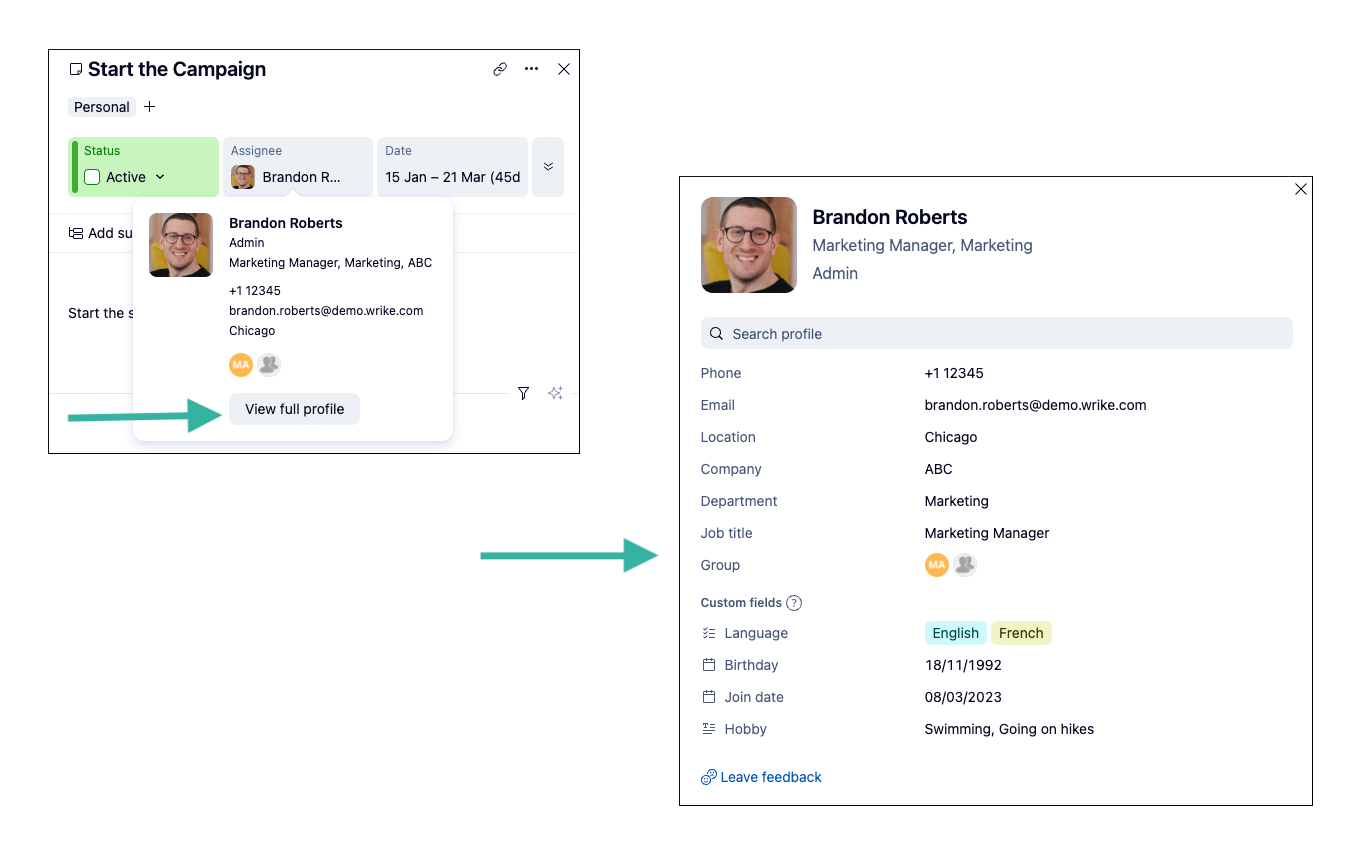
Task: Click the ABC company value
Action: pos(939,469)
